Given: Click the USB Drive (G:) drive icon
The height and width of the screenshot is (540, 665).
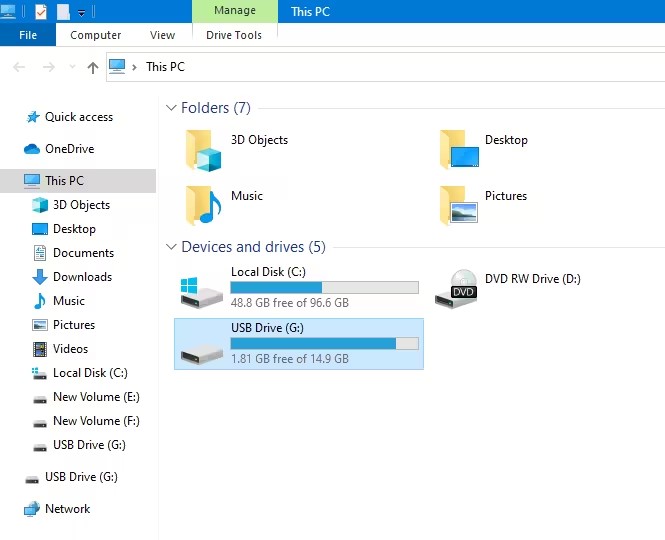Looking at the screenshot, I should [201, 353].
